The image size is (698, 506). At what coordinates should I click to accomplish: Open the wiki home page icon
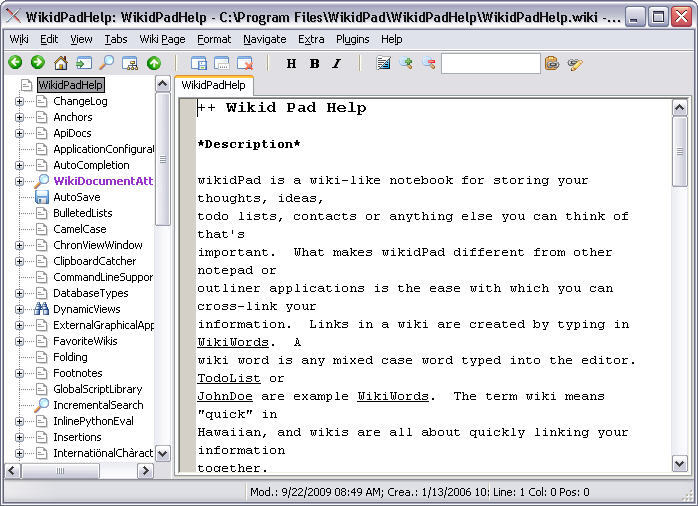pyautogui.click(x=61, y=63)
